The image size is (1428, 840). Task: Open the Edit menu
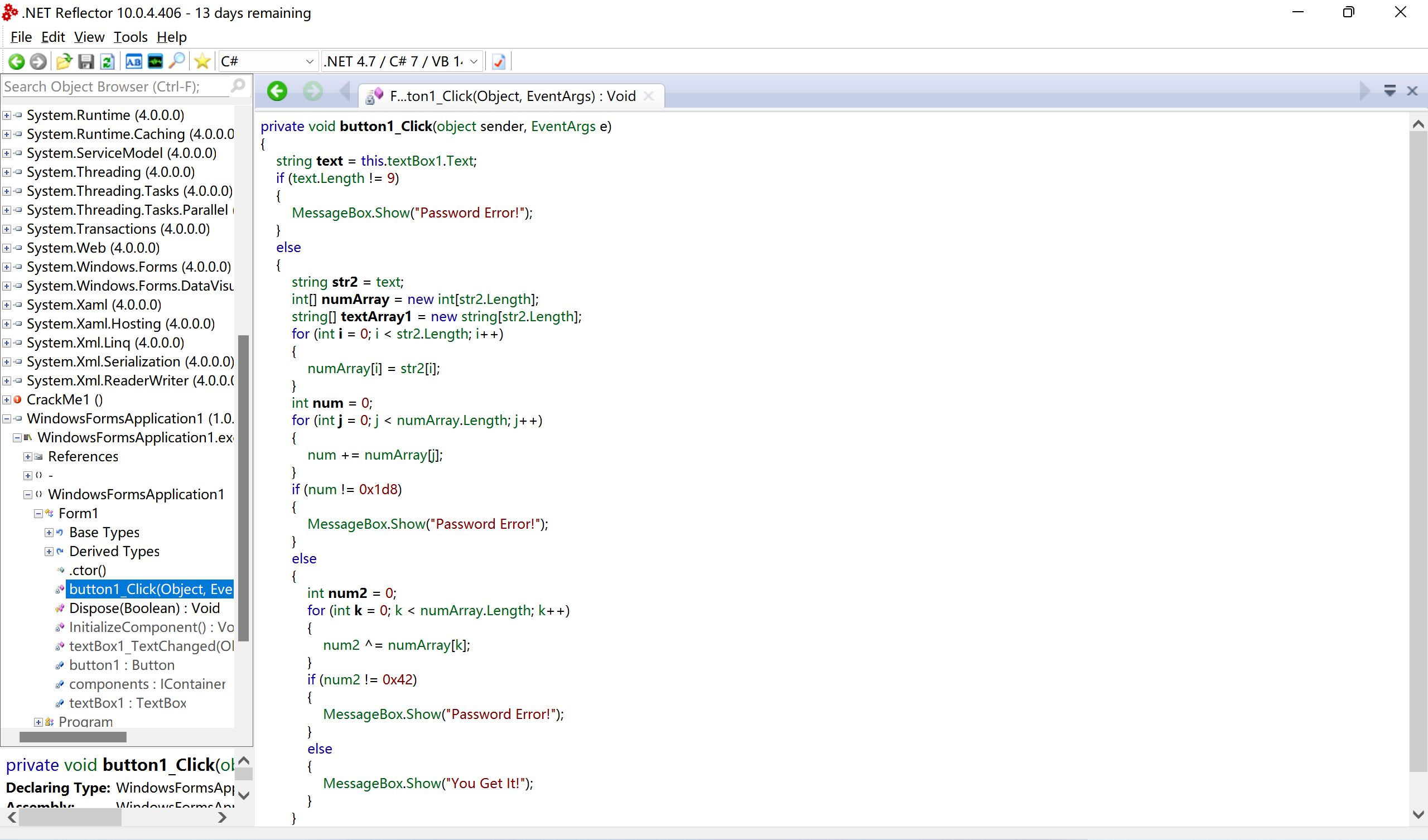click(52, 37)
